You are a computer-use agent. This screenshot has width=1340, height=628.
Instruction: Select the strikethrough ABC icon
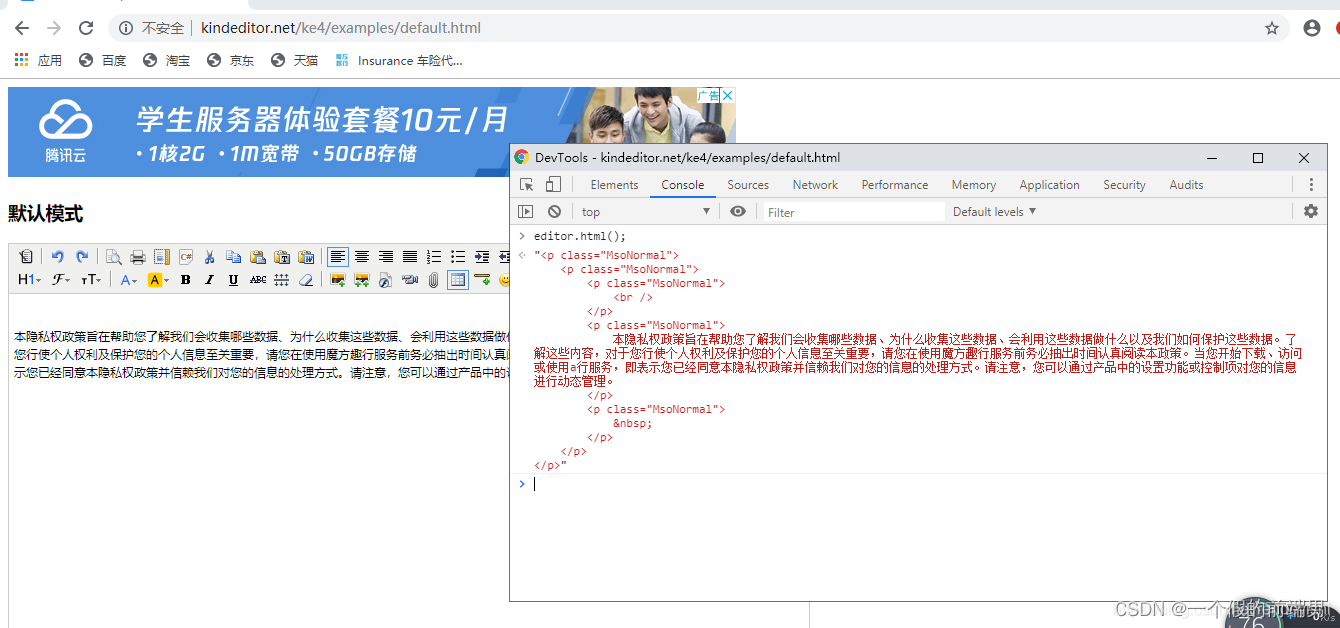point(257,280)
